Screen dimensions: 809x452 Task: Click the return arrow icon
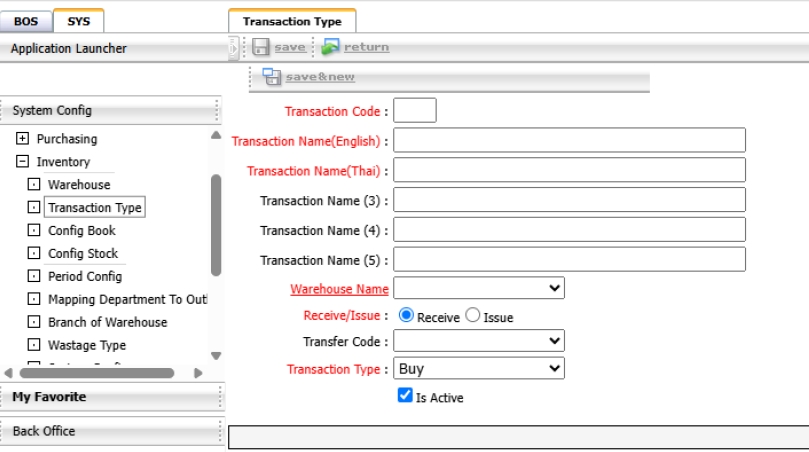(x=330, y=47)
